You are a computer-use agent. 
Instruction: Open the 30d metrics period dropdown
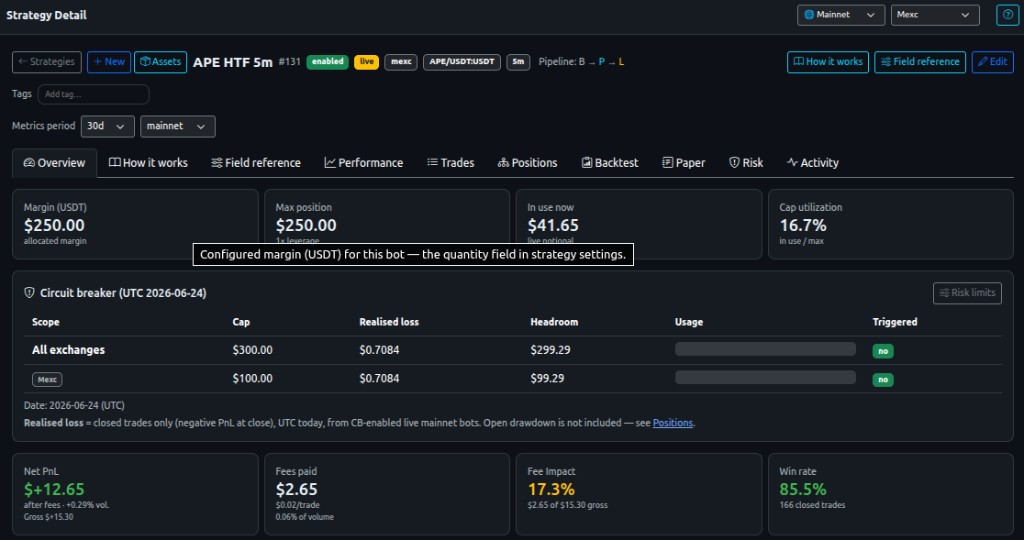107,126
